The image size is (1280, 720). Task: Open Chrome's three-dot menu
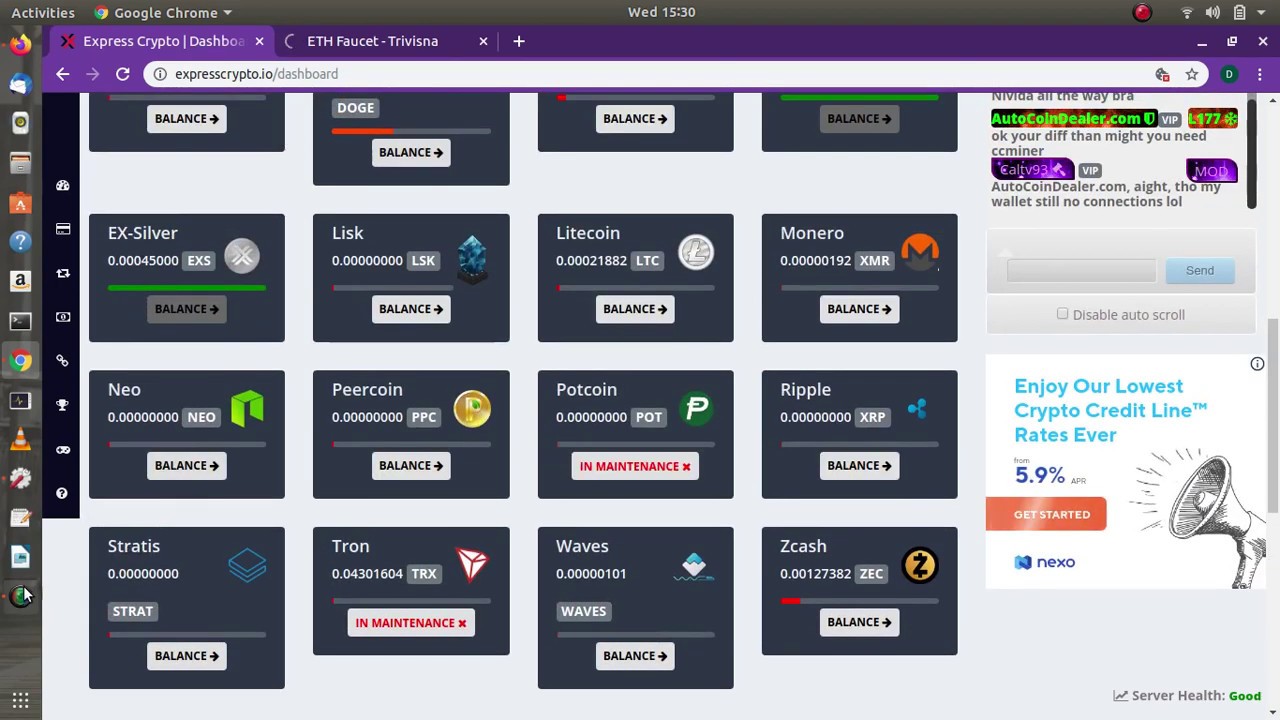(x=1260, y=74)
